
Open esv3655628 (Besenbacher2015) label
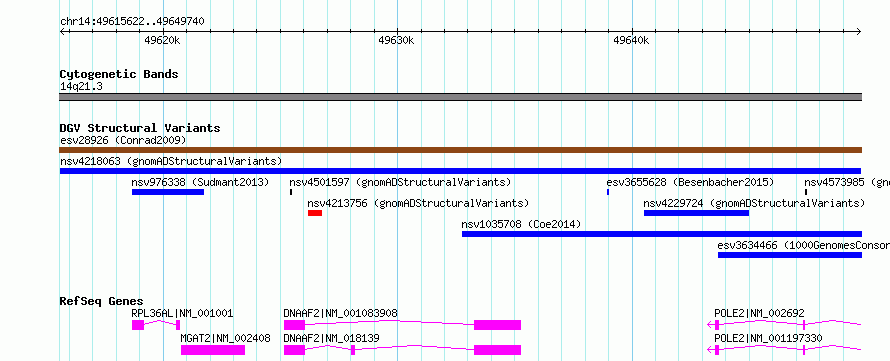(690, 182)
